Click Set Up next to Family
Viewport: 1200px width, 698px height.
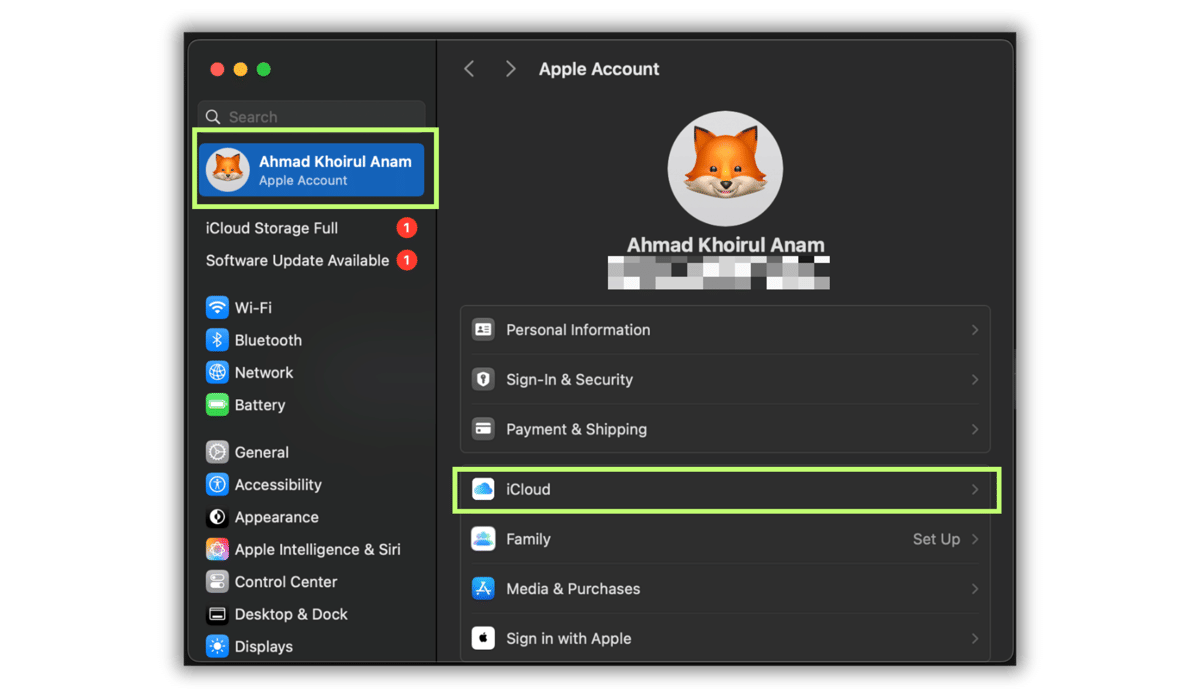pos(938,539)
